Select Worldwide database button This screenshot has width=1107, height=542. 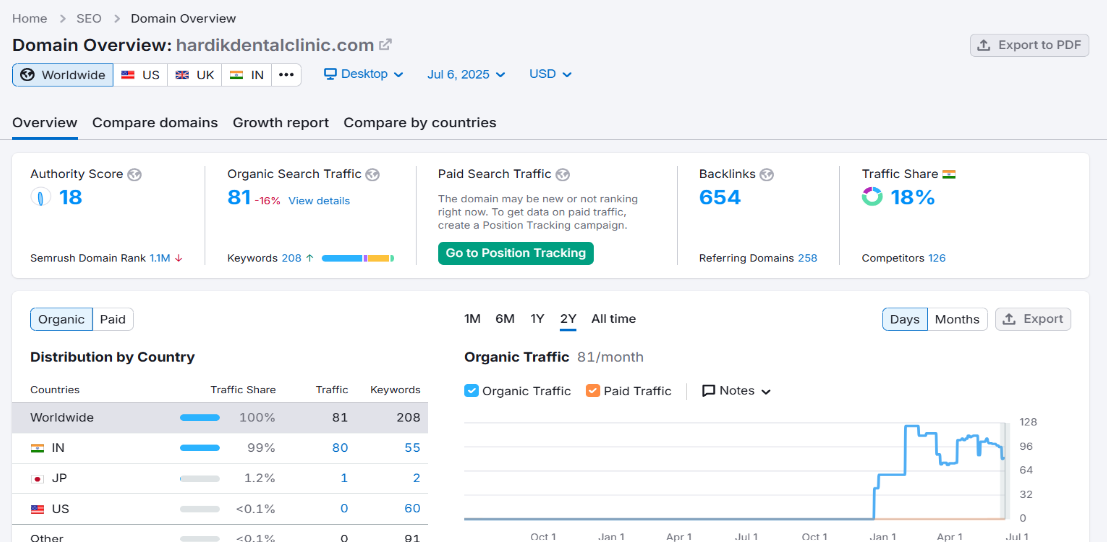pos(63,75)
